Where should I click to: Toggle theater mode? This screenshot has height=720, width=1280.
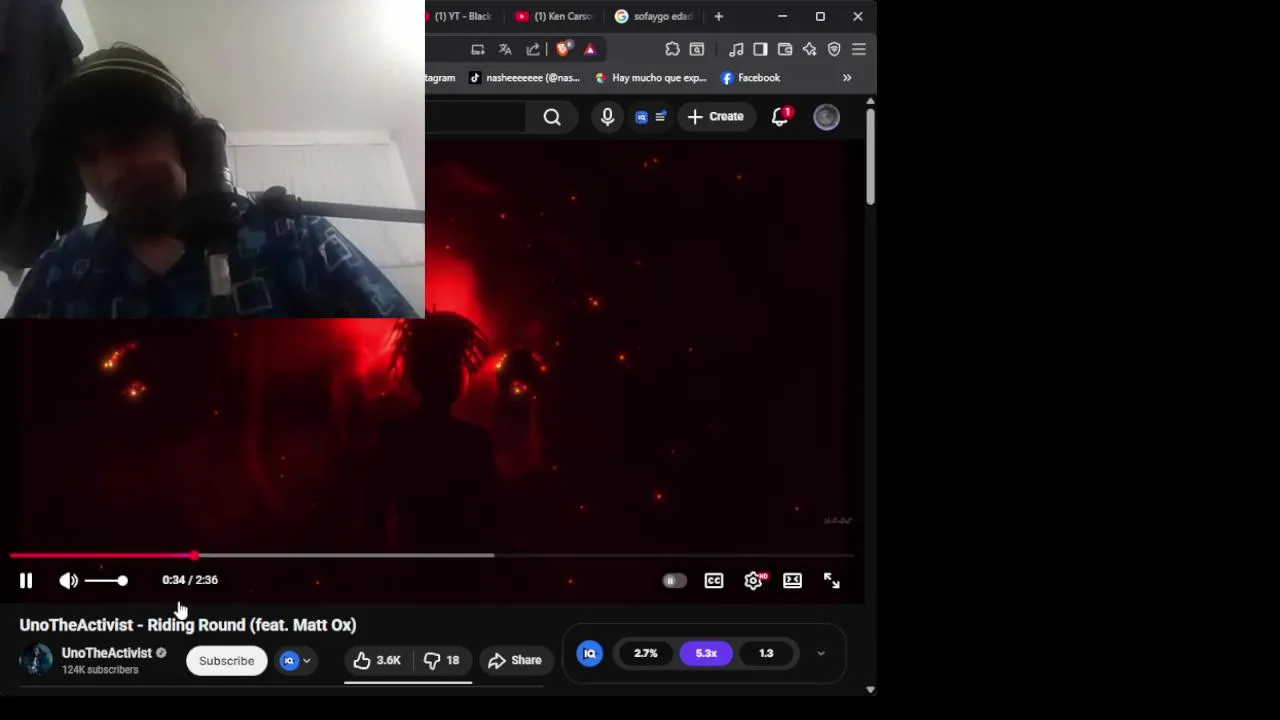[x=792, y=581]
